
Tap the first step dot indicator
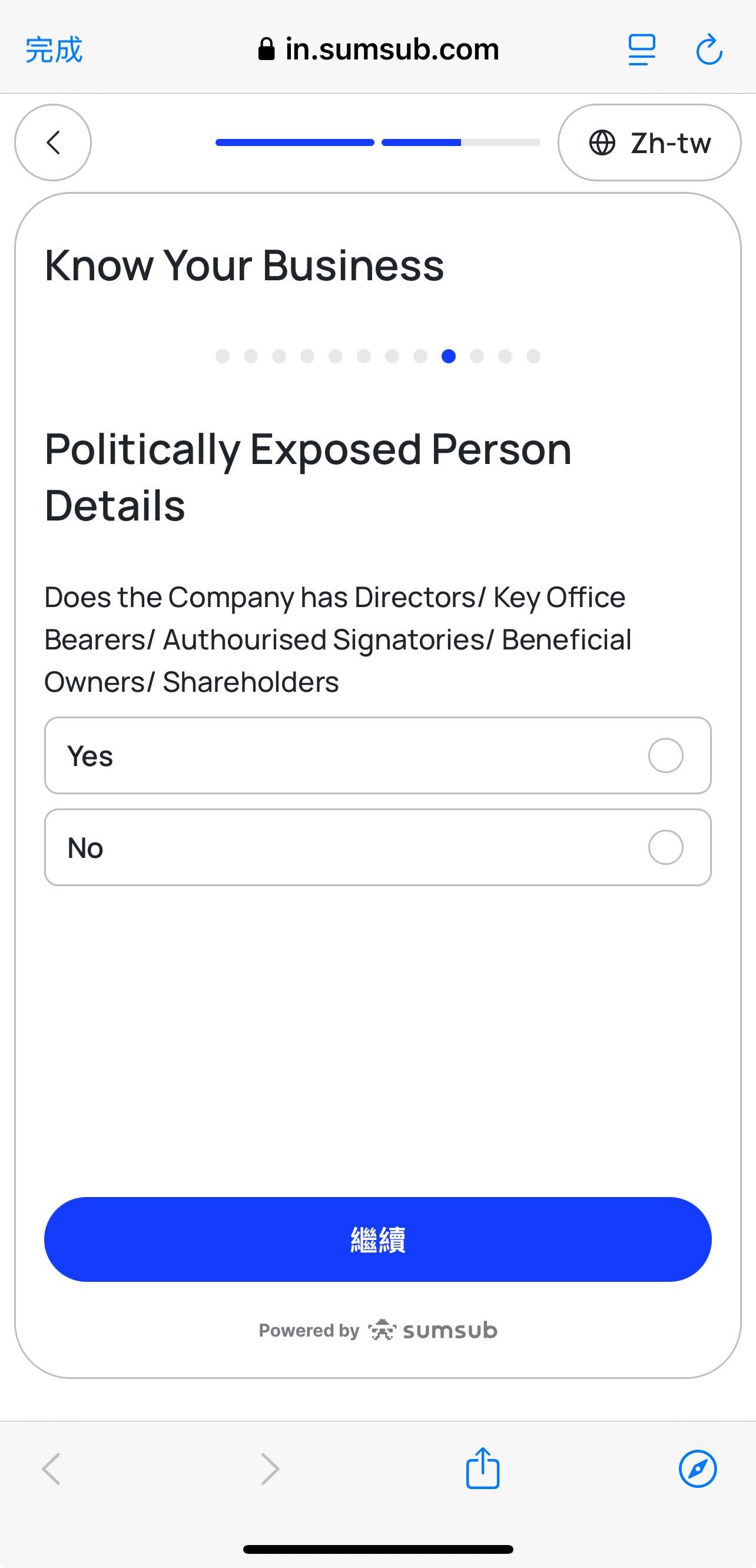(x=223, y=356)
